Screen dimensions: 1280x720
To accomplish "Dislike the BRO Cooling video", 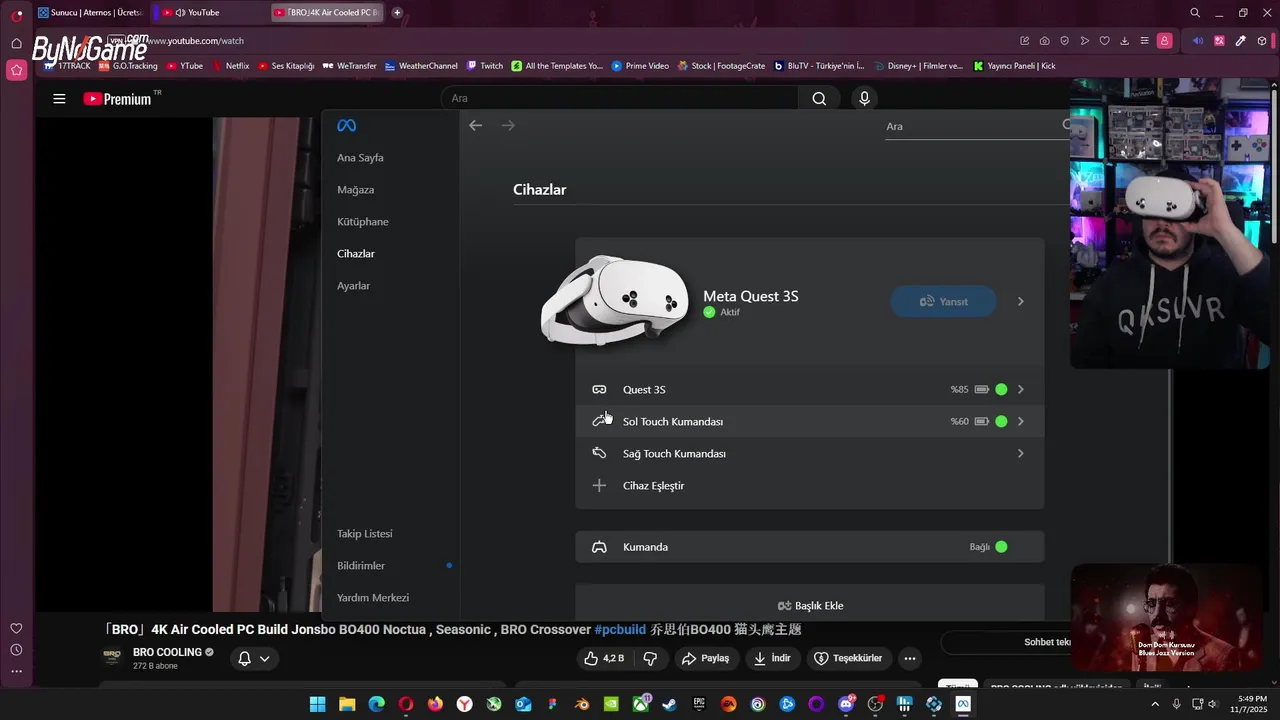I will coord(650,658).
